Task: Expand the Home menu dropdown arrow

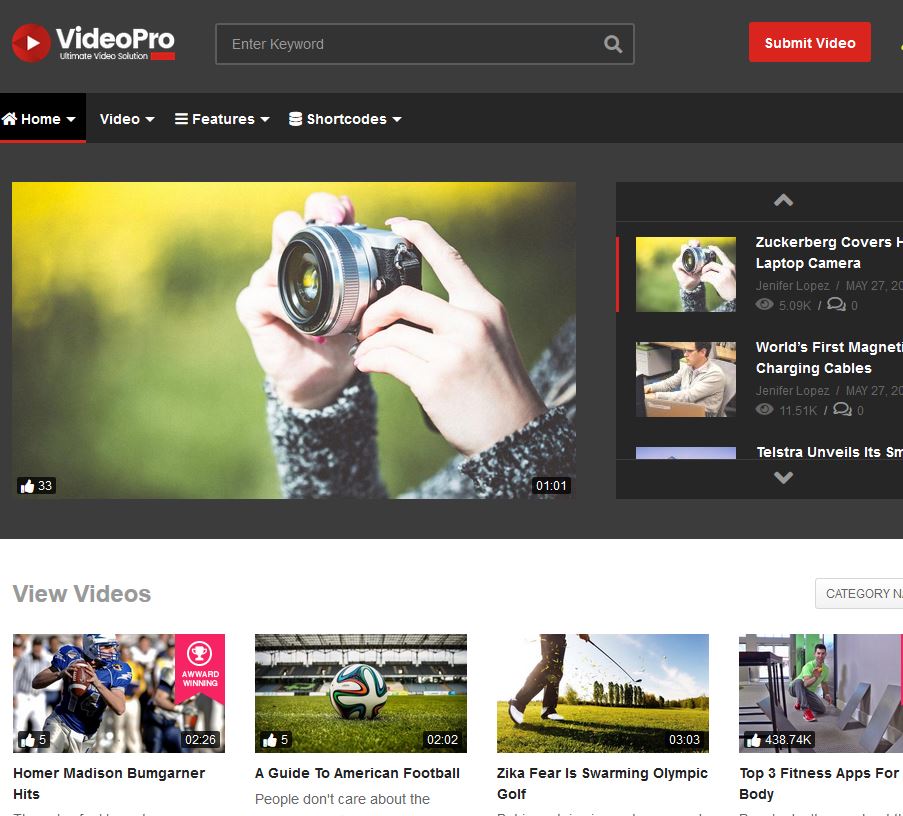Action: click(71, 119)
